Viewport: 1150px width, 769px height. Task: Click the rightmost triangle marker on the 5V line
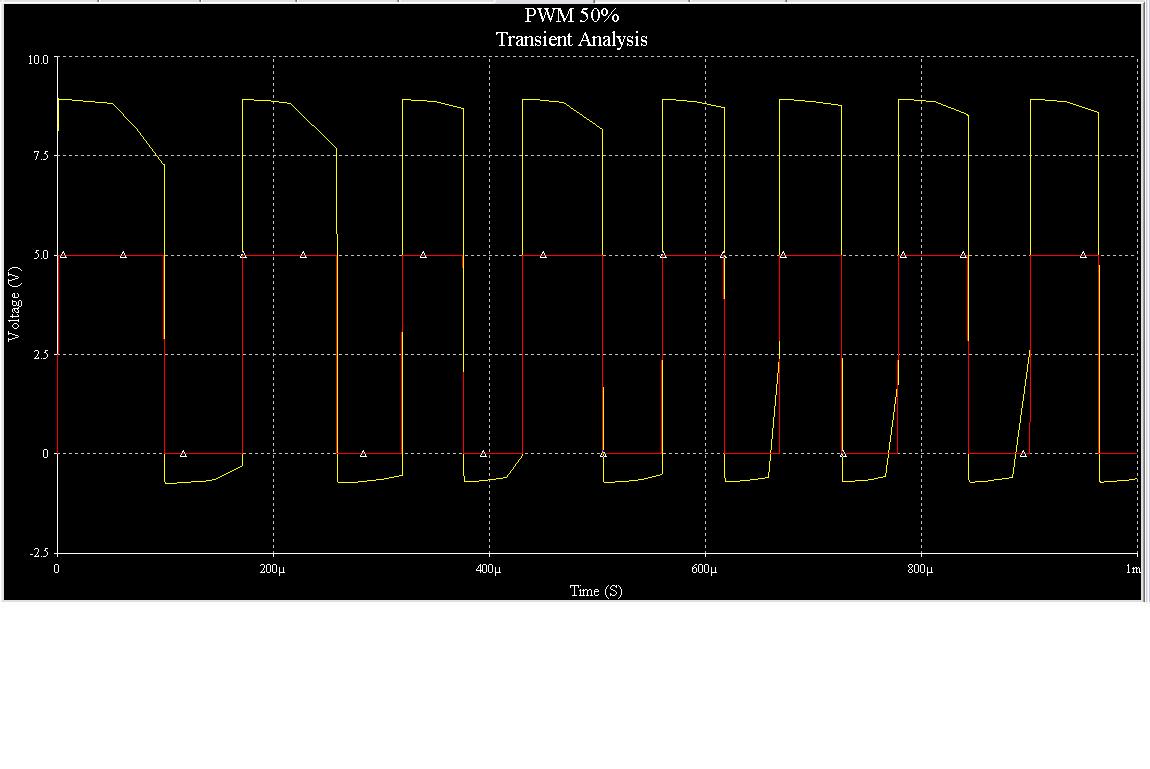(x=1083, y=255)
